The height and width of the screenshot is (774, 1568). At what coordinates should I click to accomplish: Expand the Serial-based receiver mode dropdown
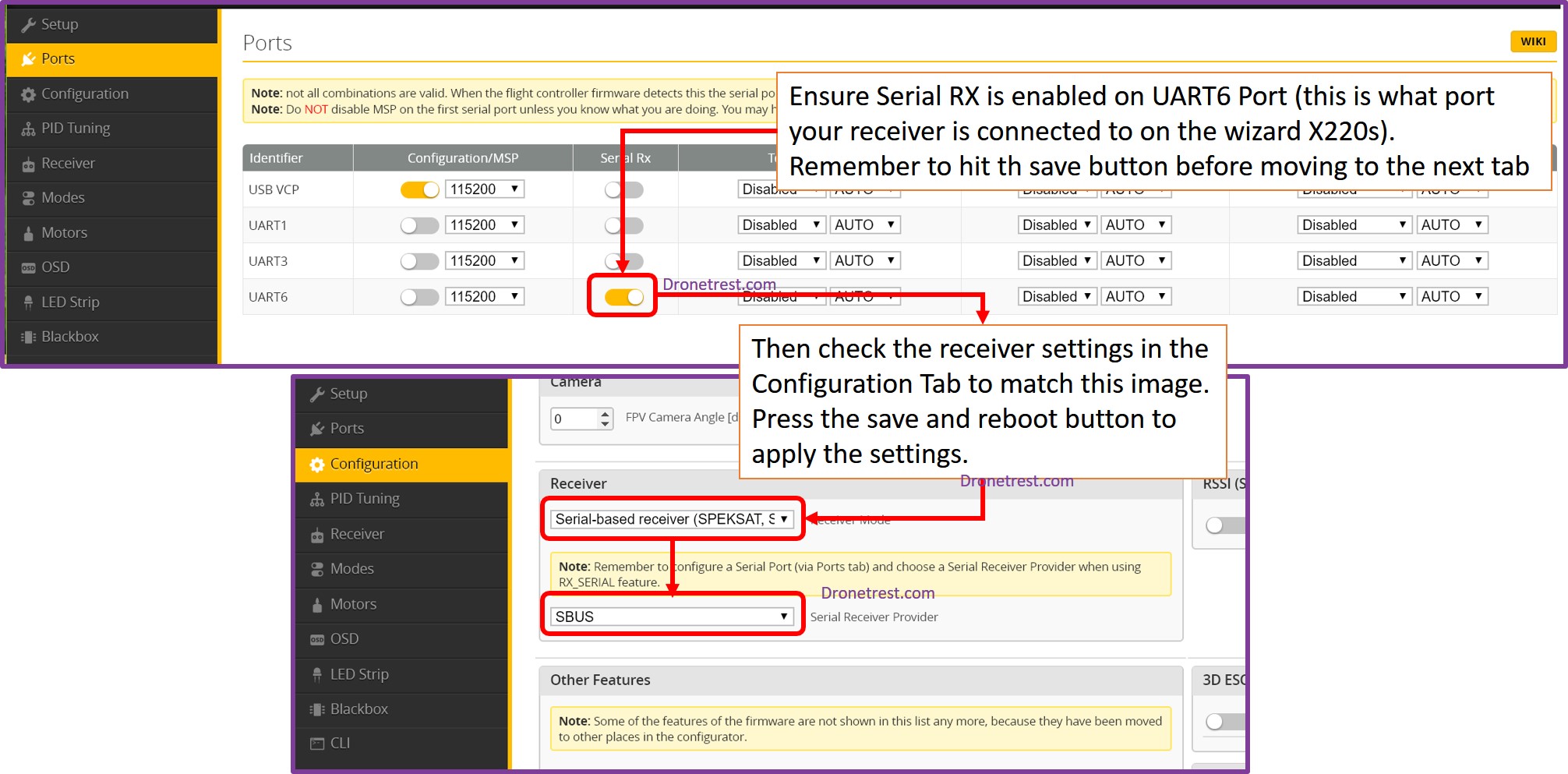671,519
